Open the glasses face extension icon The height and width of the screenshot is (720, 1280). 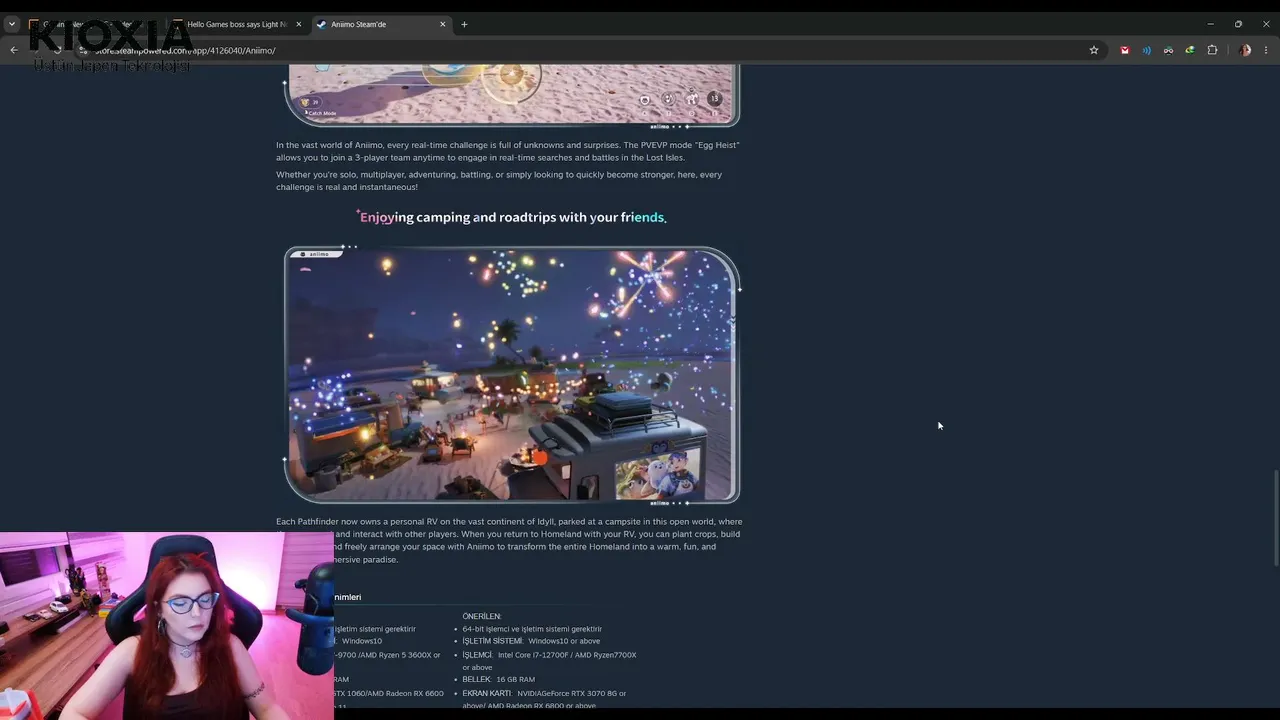pos(1168,50)
